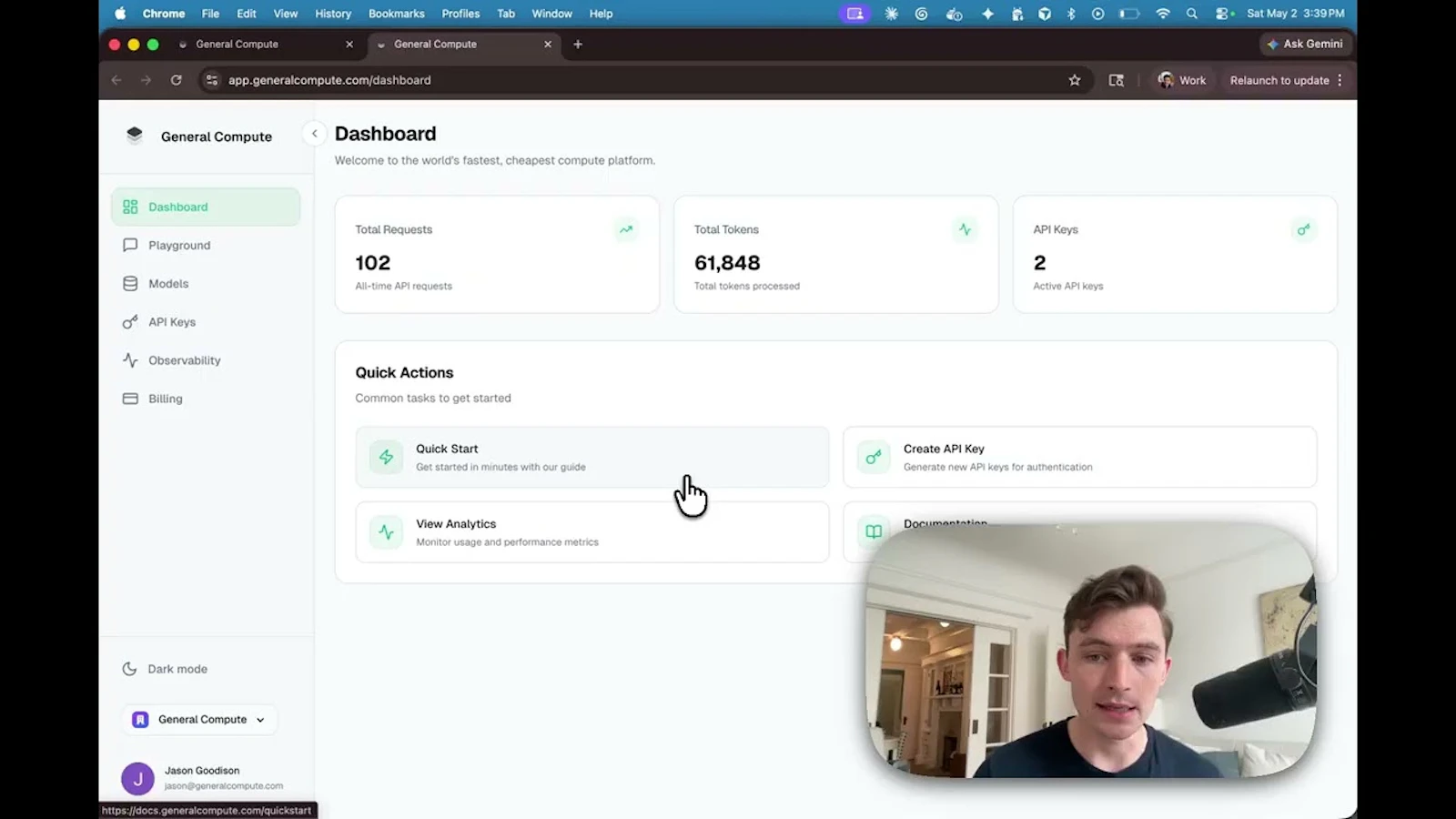Screen dimensions: 1456x819
Task: Click the Dashboard grid icon in sidebar
Action: click(130, 207)
